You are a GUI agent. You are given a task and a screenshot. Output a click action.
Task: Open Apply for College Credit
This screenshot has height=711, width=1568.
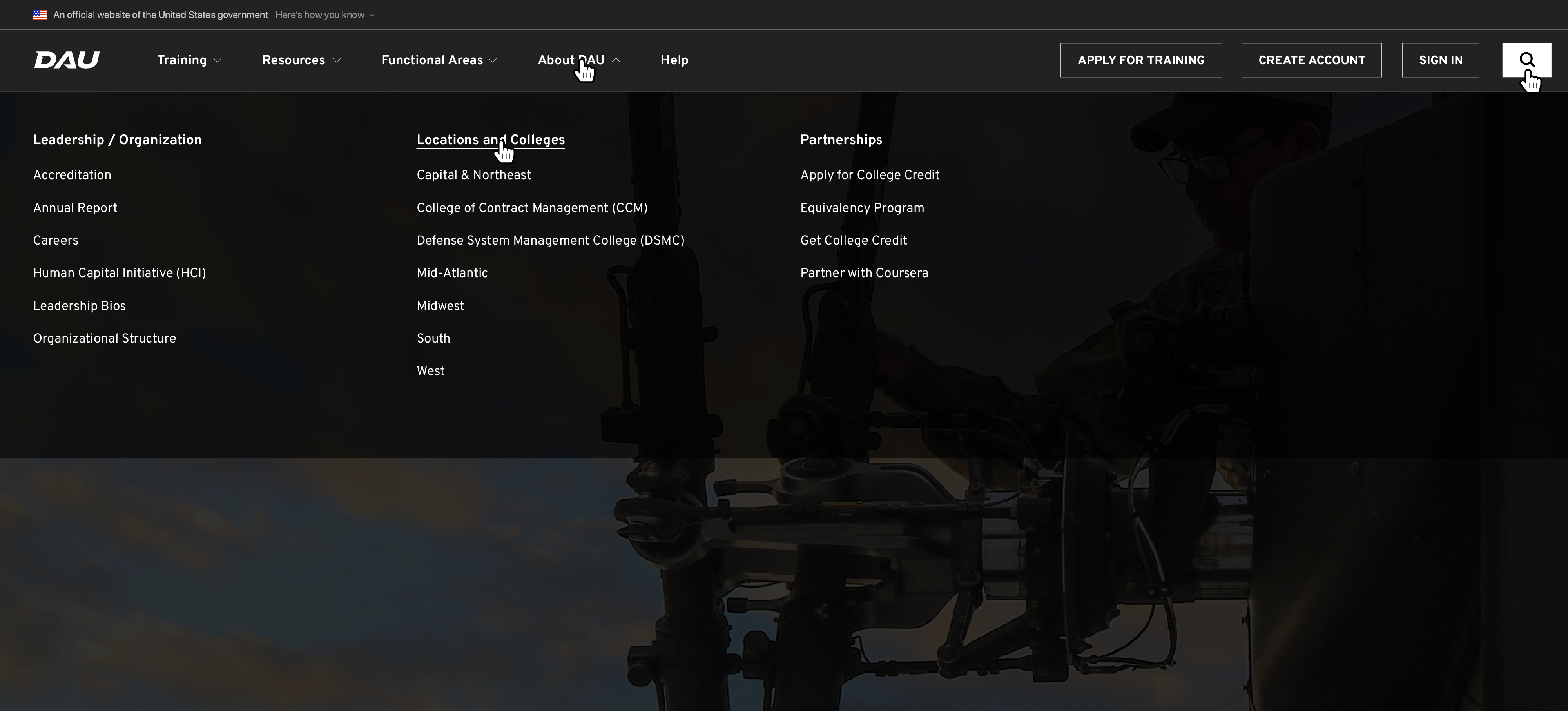pyautogui.click(x=870, y=175)
